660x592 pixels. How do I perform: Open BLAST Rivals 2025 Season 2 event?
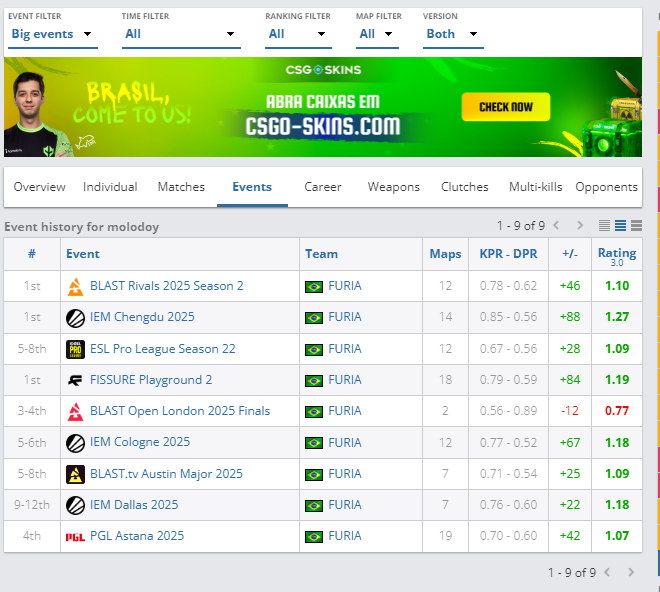[167, 286]
